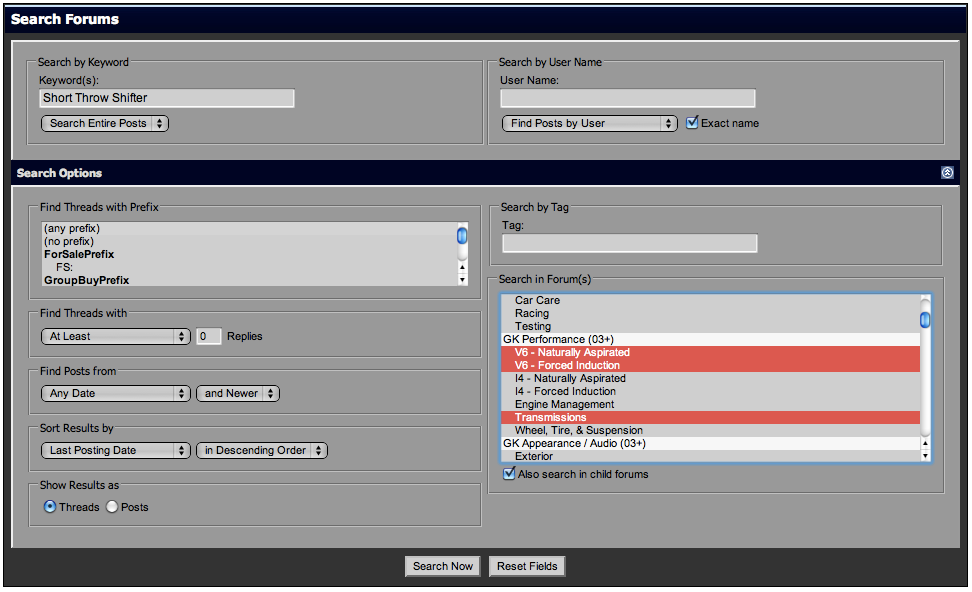Click the Reset Fields button
Image resolution: width=972 pixels, height=592 pixels.
[x=527, y=566]
